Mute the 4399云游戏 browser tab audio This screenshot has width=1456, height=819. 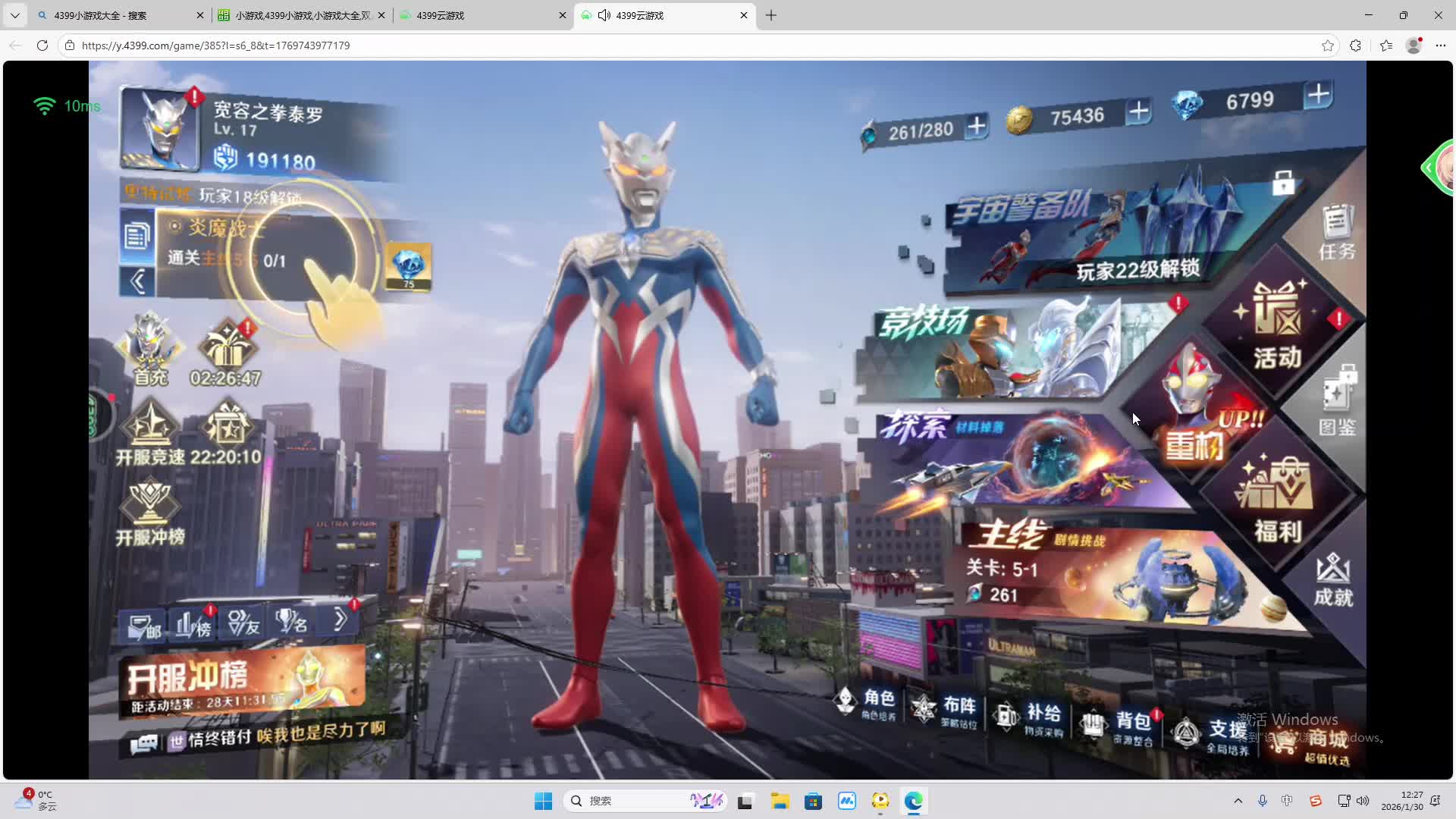coord(604,15)
